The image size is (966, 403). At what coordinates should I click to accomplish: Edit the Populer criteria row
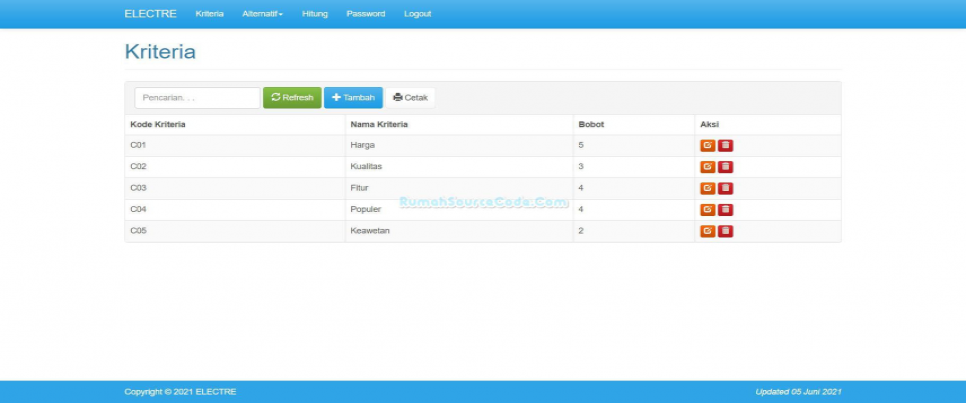pyautogui.click(x=708, y=210)
